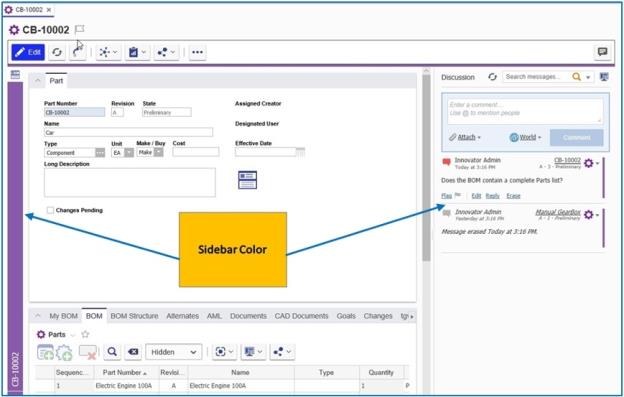
Task: Open the CB-10002 link in first message
Action: (x=567, y=160)
